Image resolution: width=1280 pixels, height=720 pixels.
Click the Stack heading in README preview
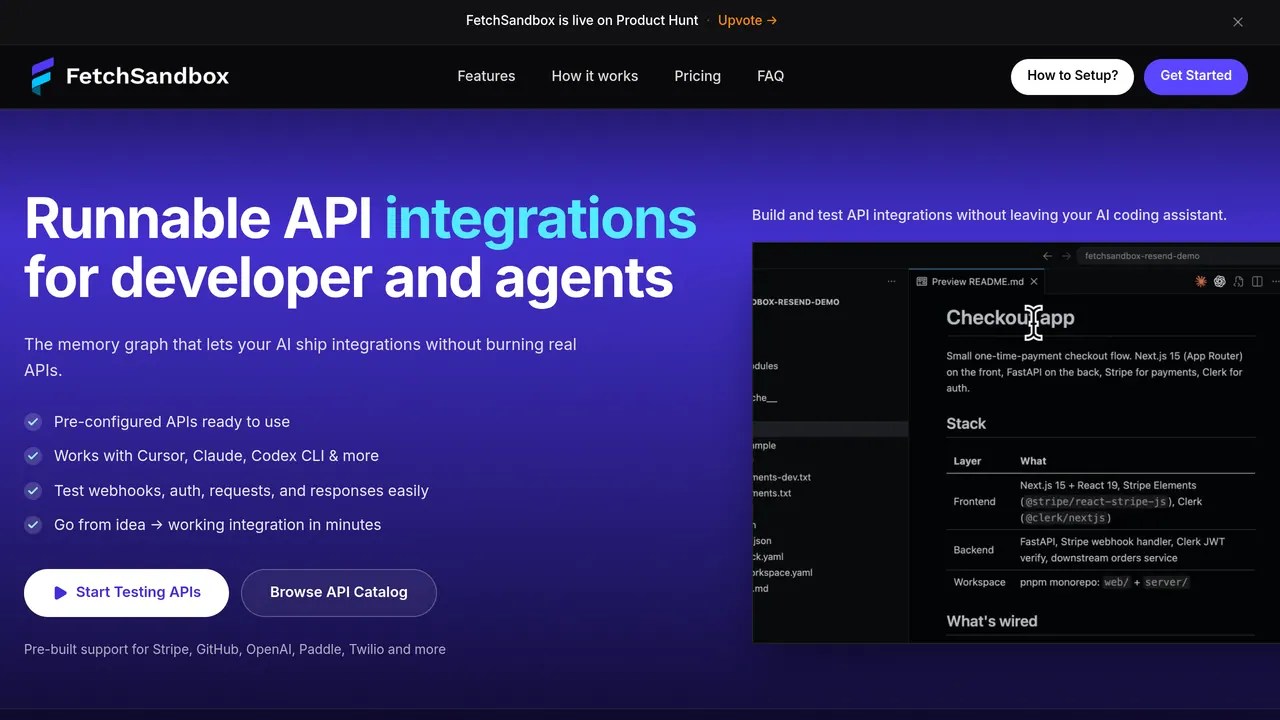(x=966, y=424)
